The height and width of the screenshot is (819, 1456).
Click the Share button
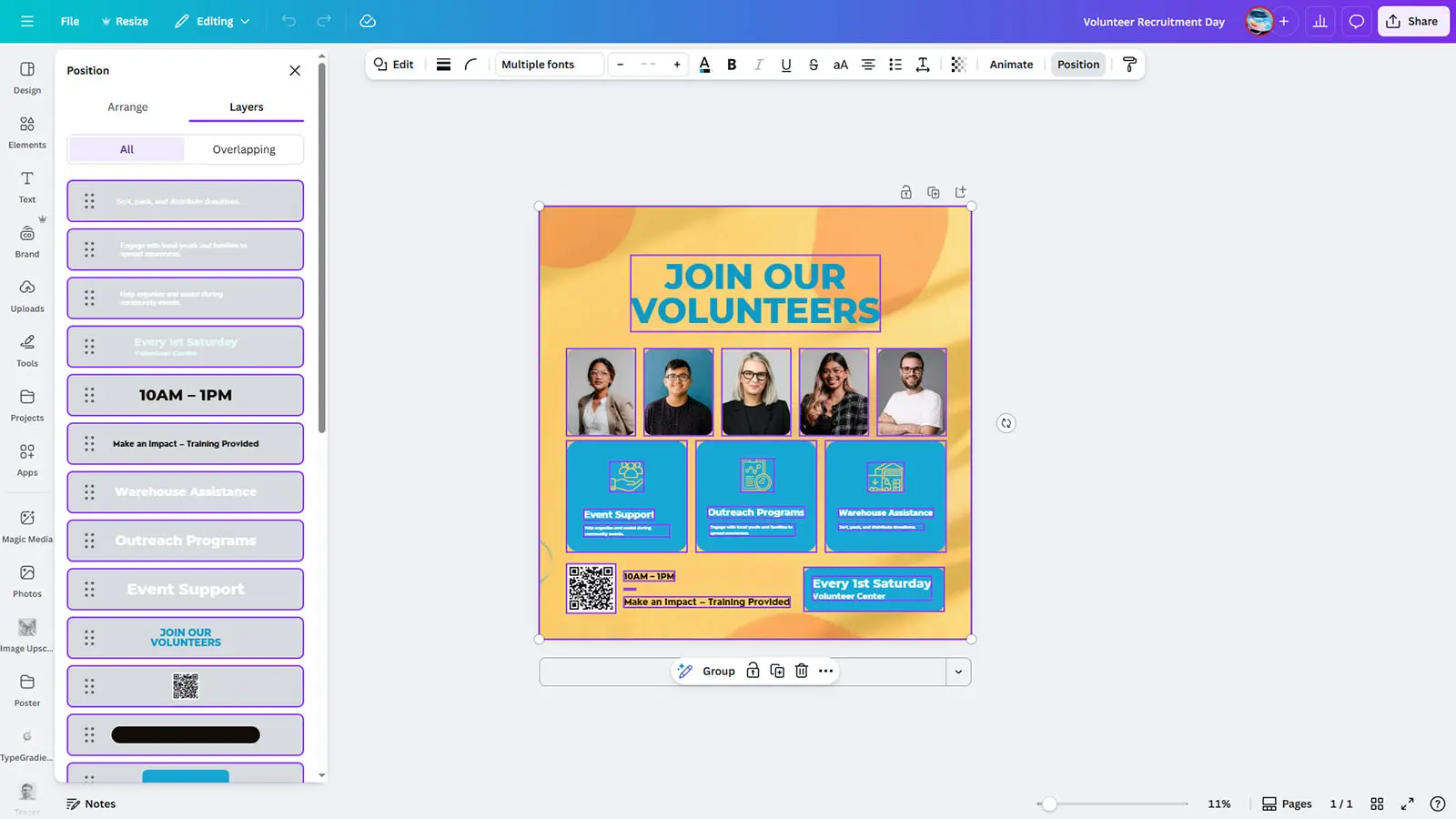[x=1412, y=21]
